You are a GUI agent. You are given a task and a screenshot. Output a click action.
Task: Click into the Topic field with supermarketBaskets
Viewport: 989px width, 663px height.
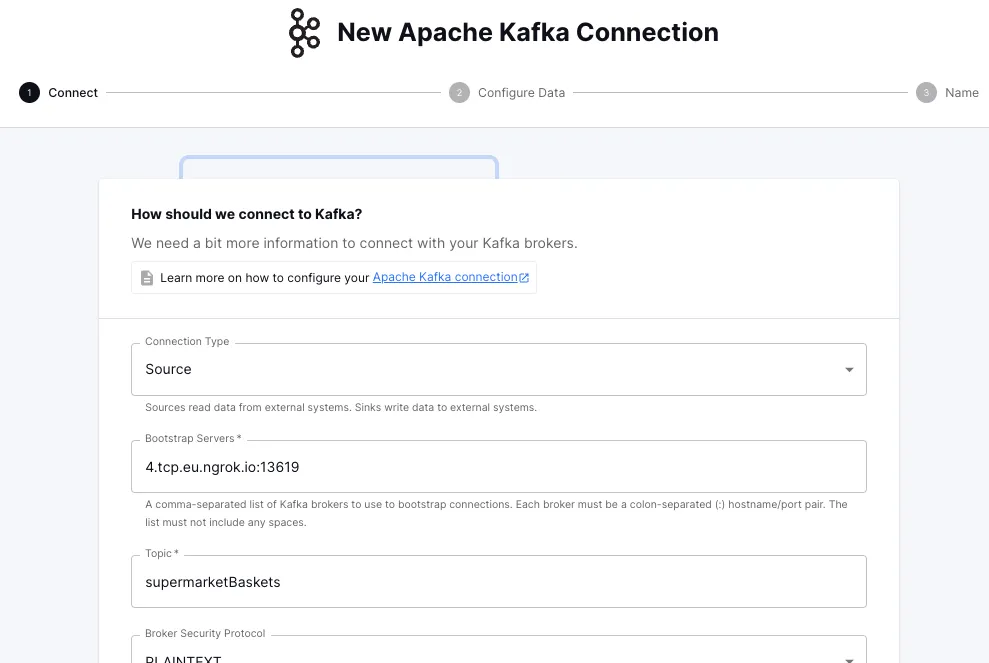(498, 582)
